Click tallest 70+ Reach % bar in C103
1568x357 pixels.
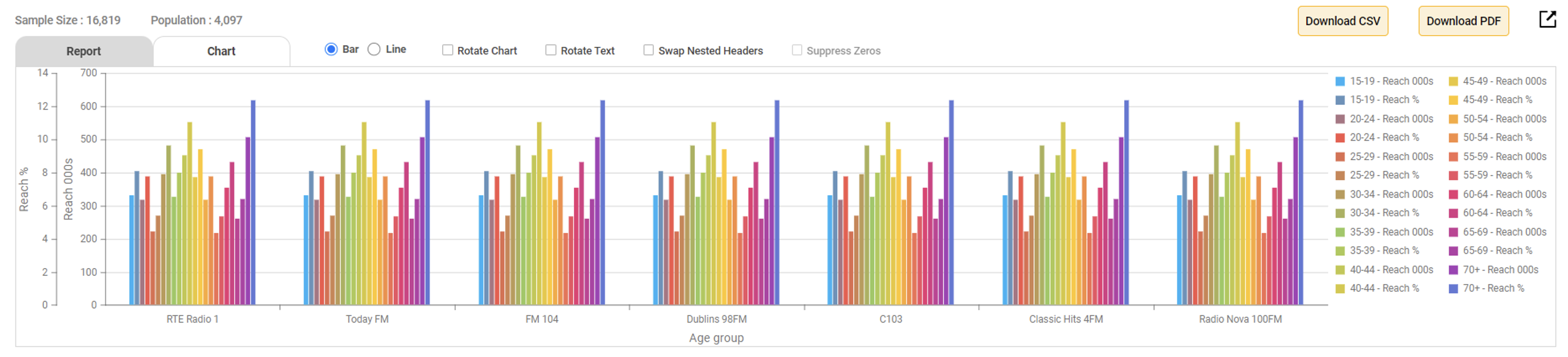click(x=951, y=203)
